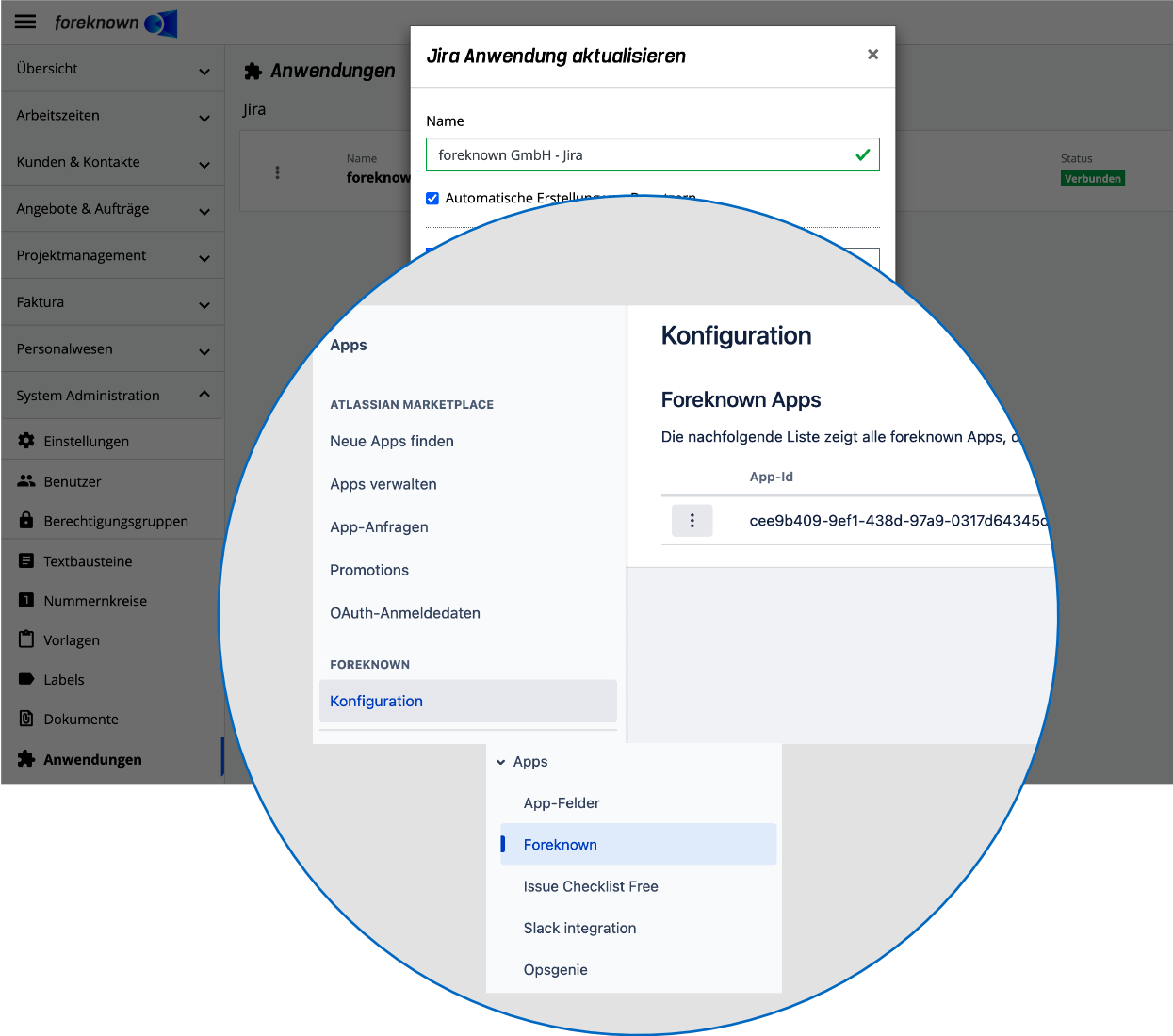Expand the Projektmanagement section

[x=113, y=255]
